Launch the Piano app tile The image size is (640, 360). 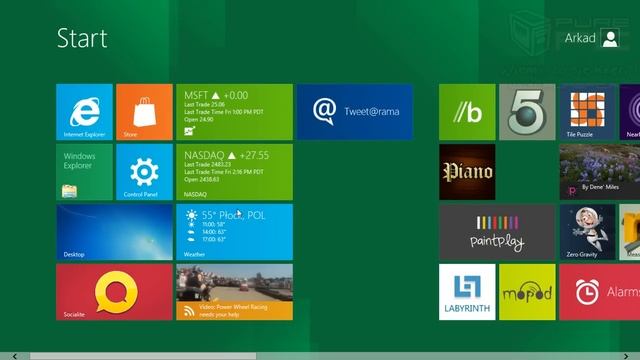pos(467,172)
